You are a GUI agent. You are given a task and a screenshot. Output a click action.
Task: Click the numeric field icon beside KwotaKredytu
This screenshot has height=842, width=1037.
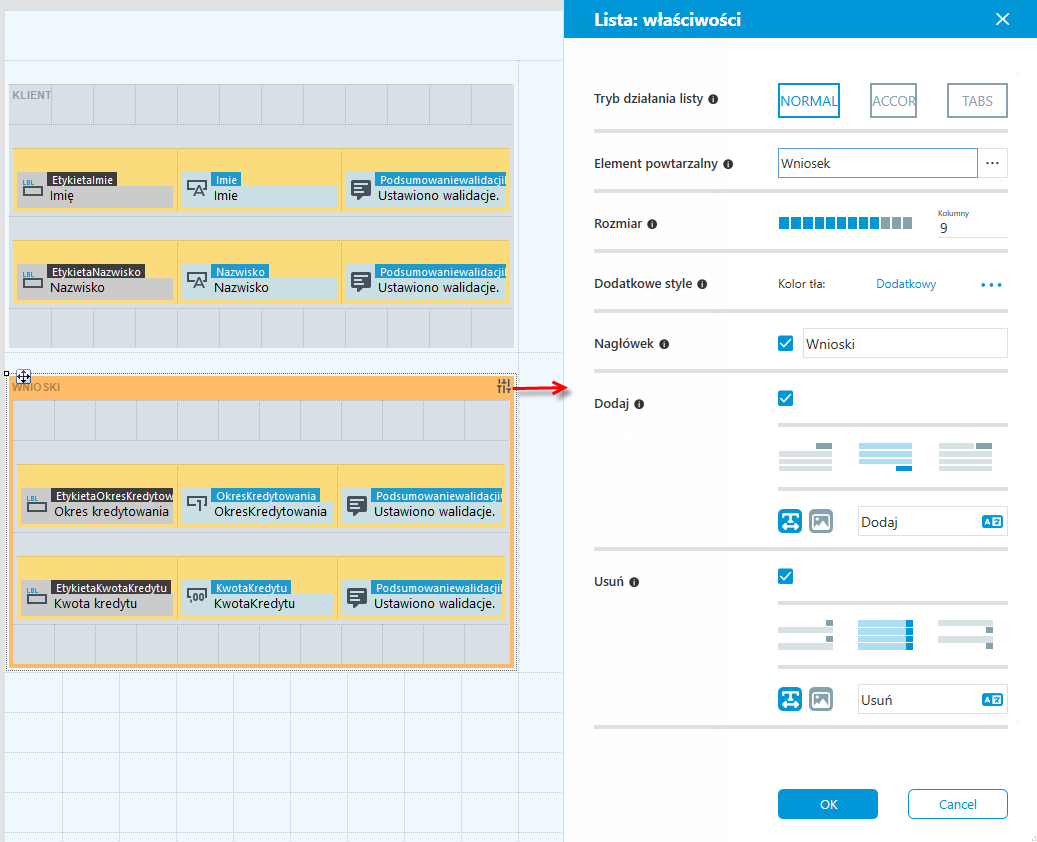(x=196, y=596)
